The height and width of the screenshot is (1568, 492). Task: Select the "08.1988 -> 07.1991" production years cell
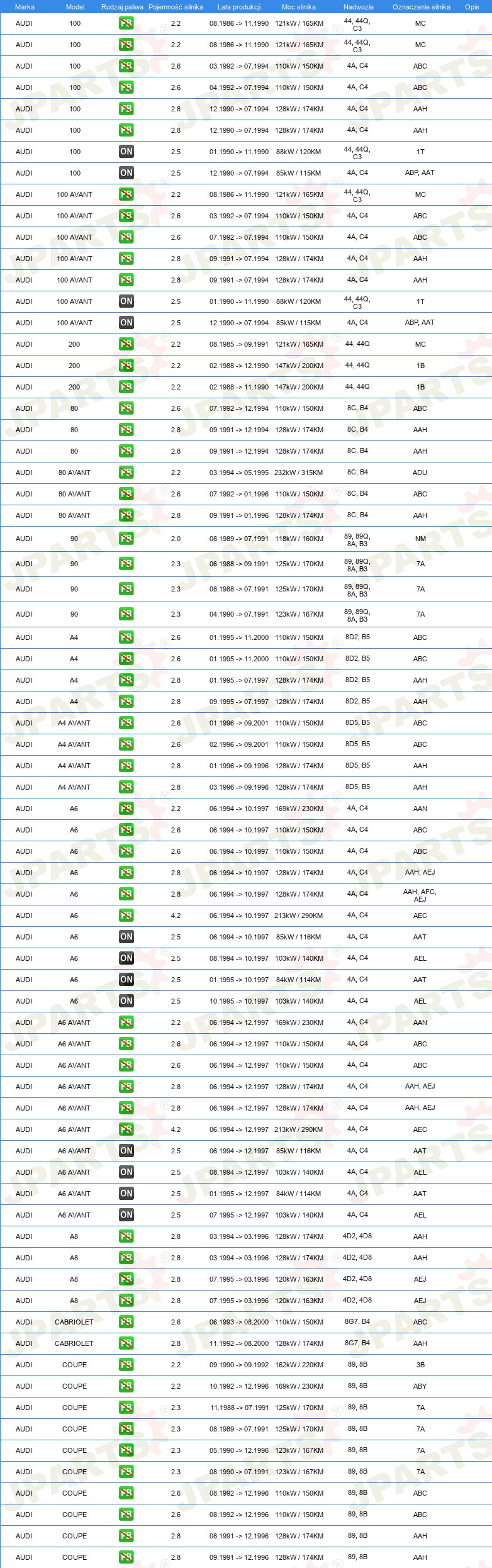click(x=239, y=589)
